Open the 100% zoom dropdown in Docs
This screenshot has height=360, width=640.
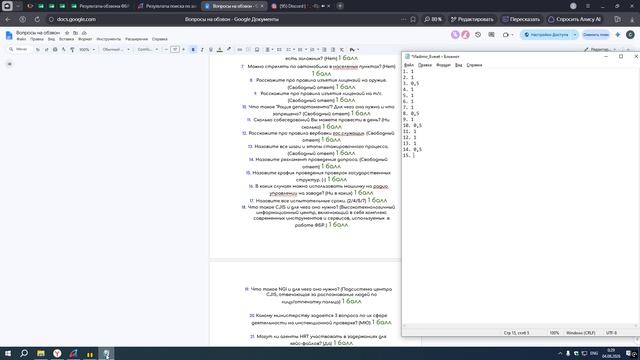point(87,50)
